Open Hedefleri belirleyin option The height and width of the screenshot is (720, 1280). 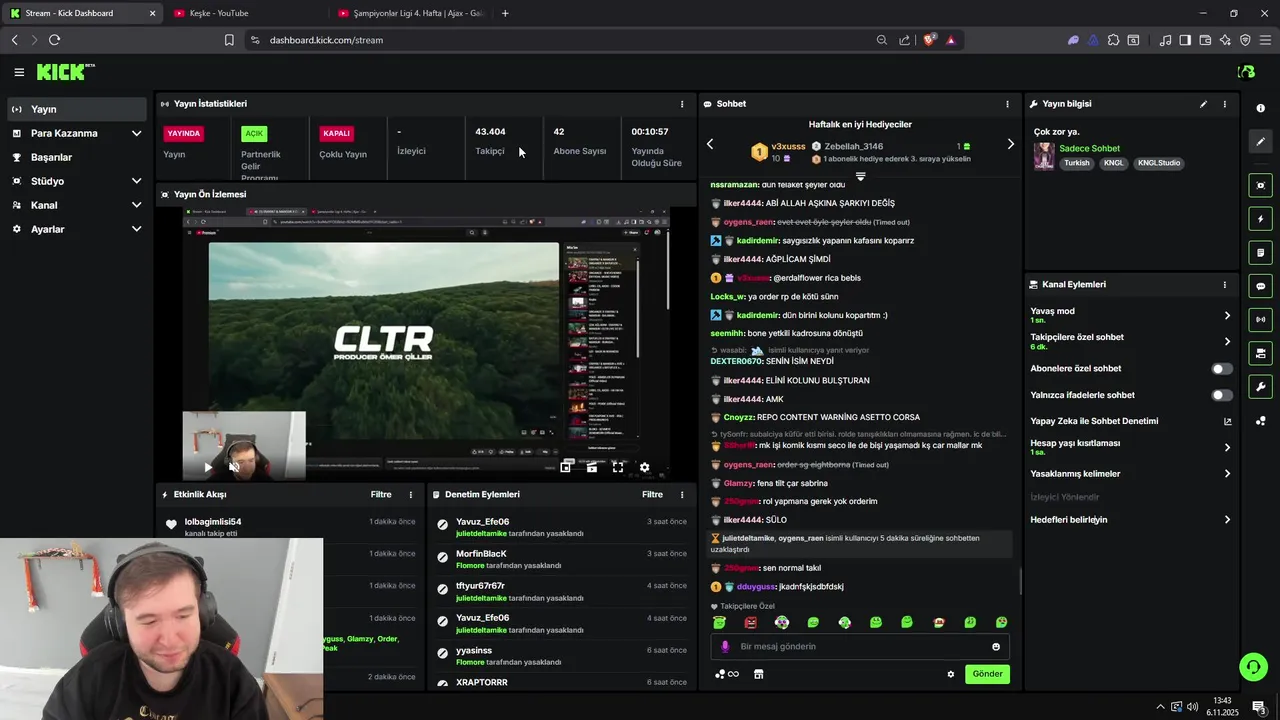coord(1130,520)
